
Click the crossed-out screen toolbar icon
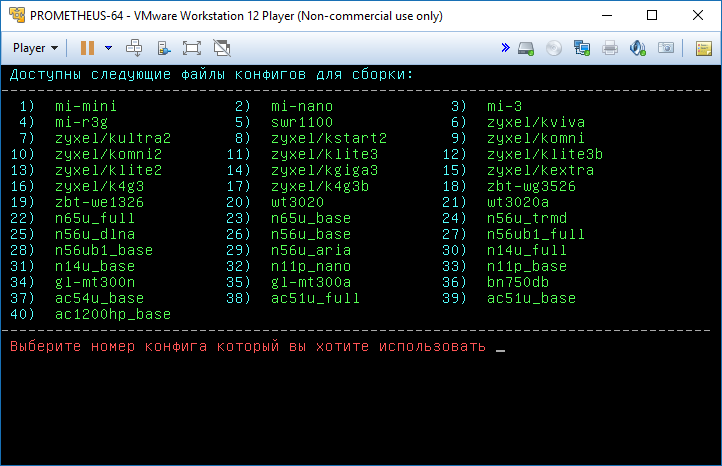coord(222,48)
